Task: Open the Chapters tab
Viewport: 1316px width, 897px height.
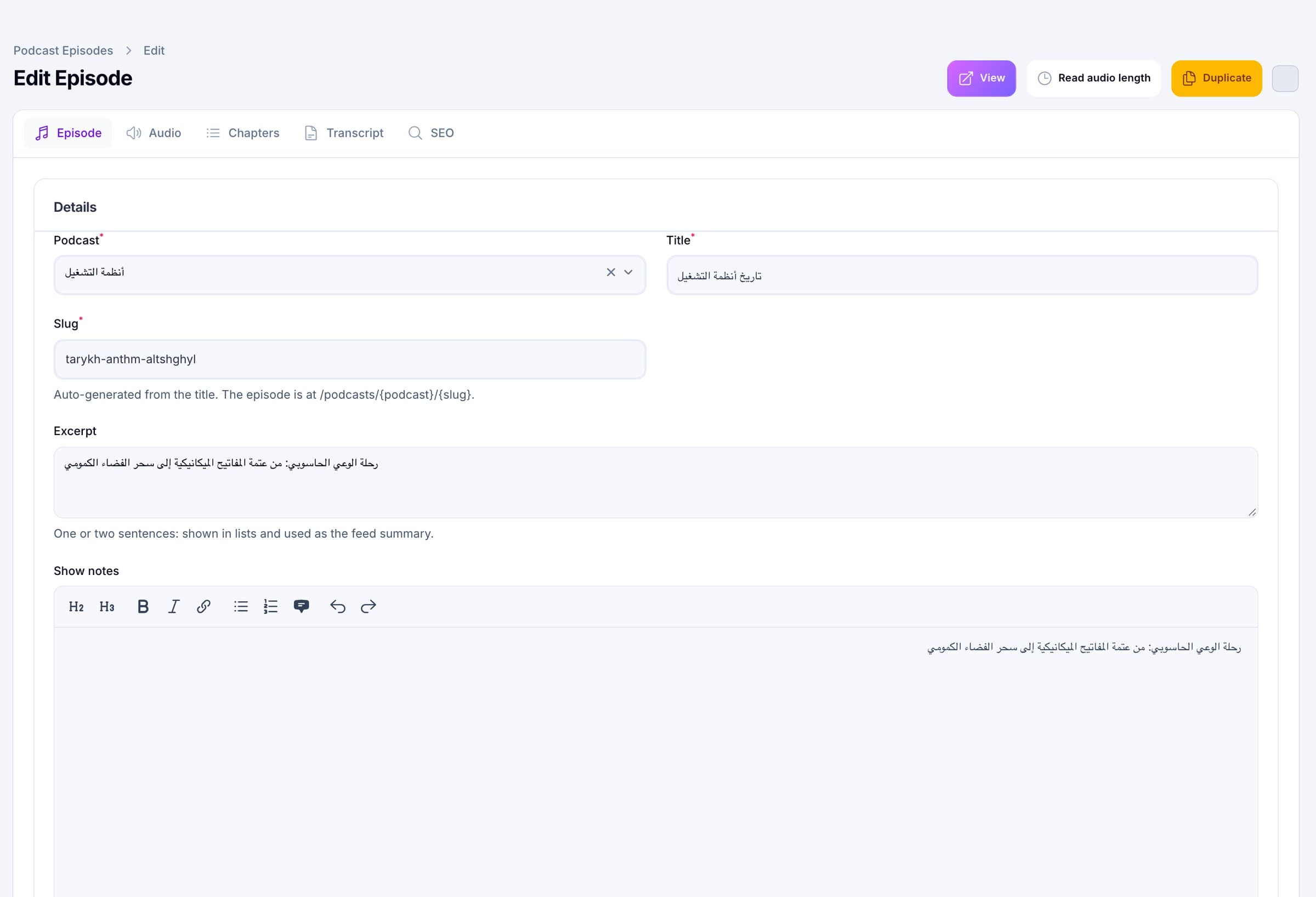Action: click(x=242, y=133)
